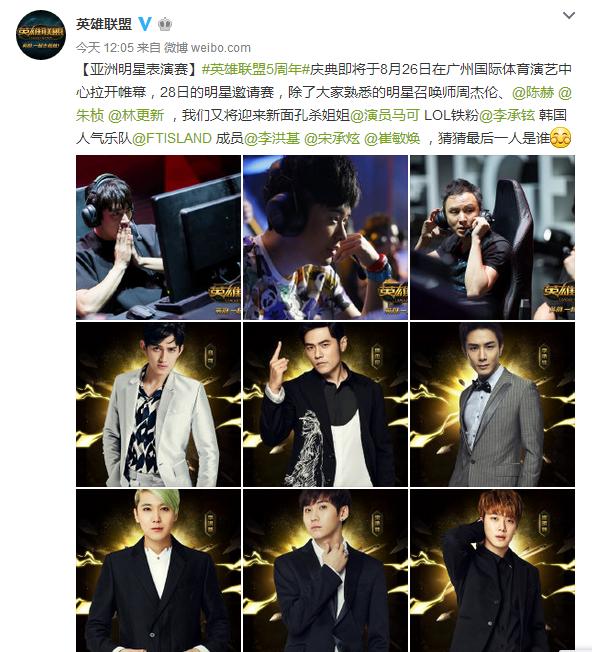The height and width of the screenshot is (652, 592).
Task: Visit the @崔敏焕 mention
Action: pos(392,138)
